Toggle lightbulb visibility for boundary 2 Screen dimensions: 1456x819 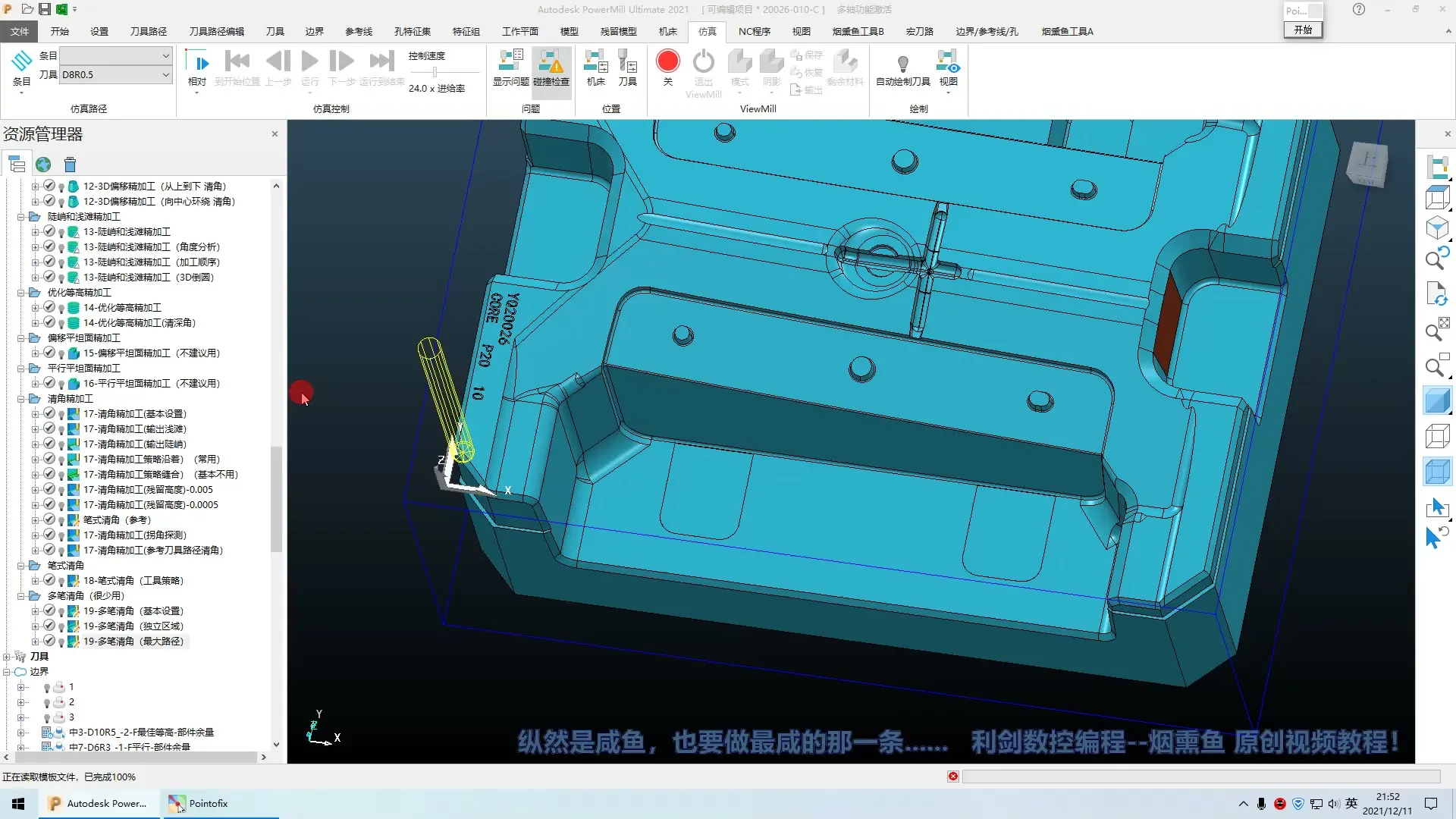(x=47, y=703)
